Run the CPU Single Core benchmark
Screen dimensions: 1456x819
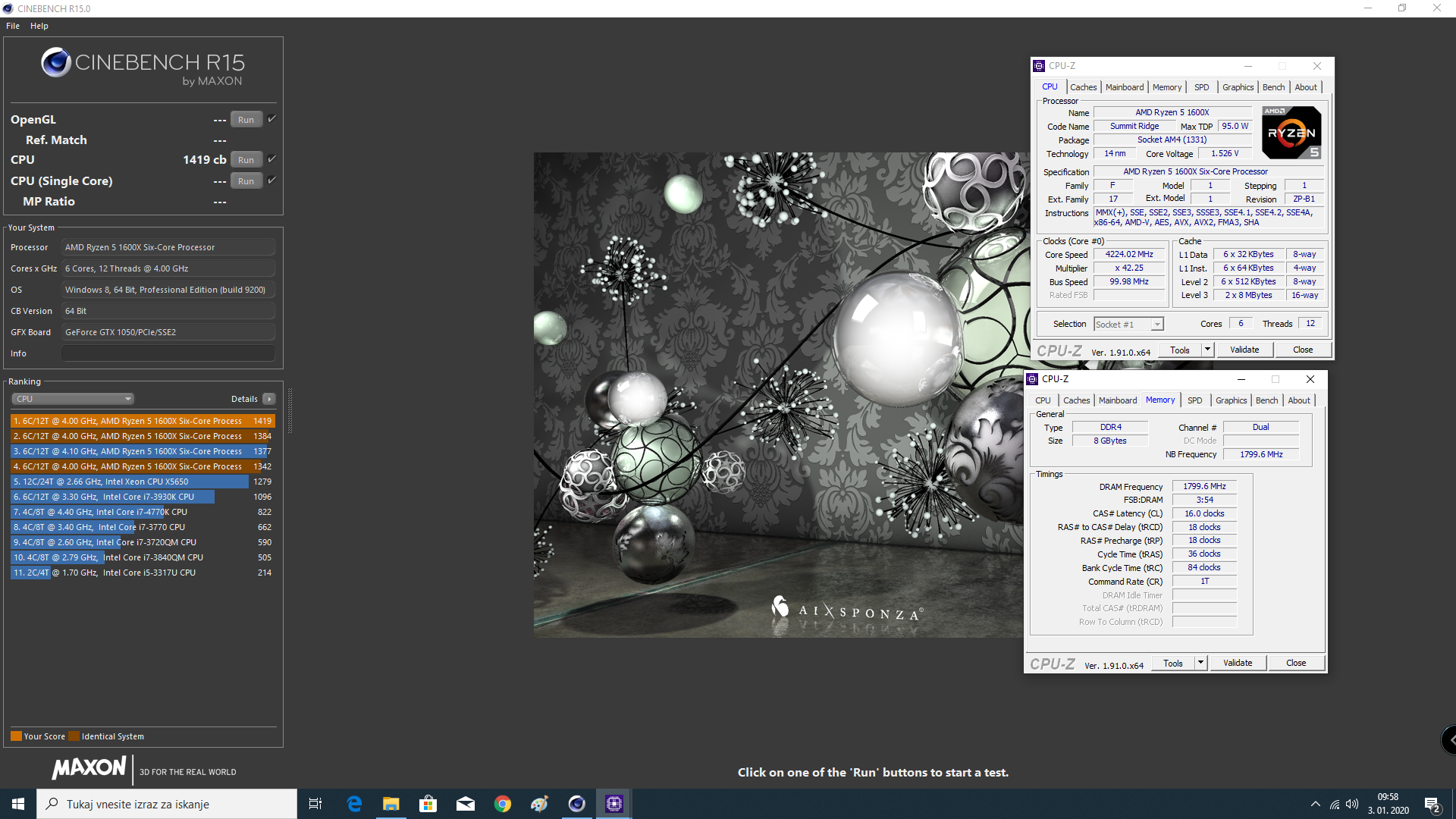pyautogui.click(x=246, y=181)
